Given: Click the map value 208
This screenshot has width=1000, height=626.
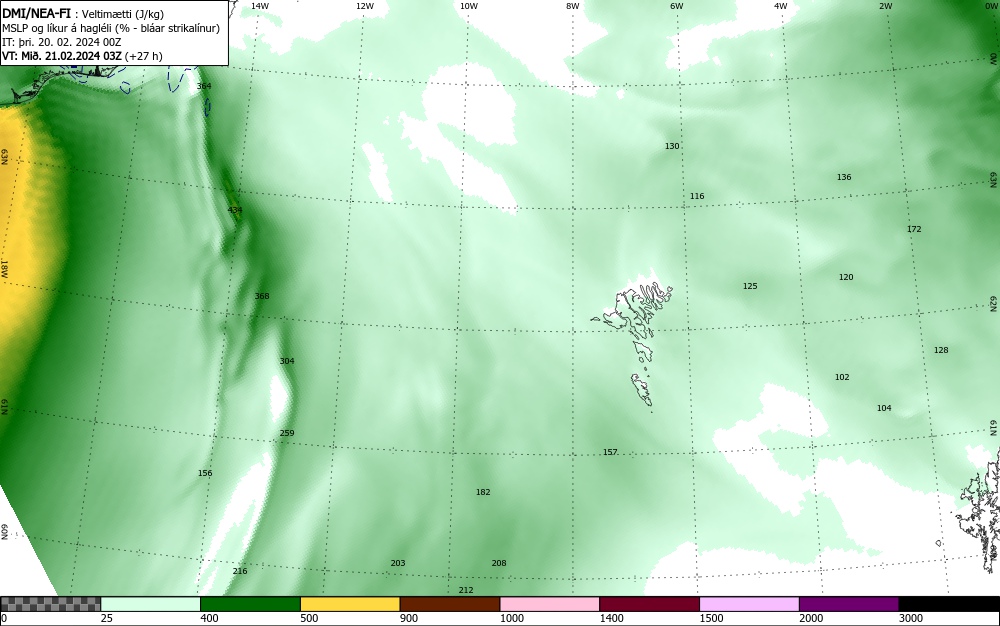Looking at the screenshot, I should click(499, 563).
